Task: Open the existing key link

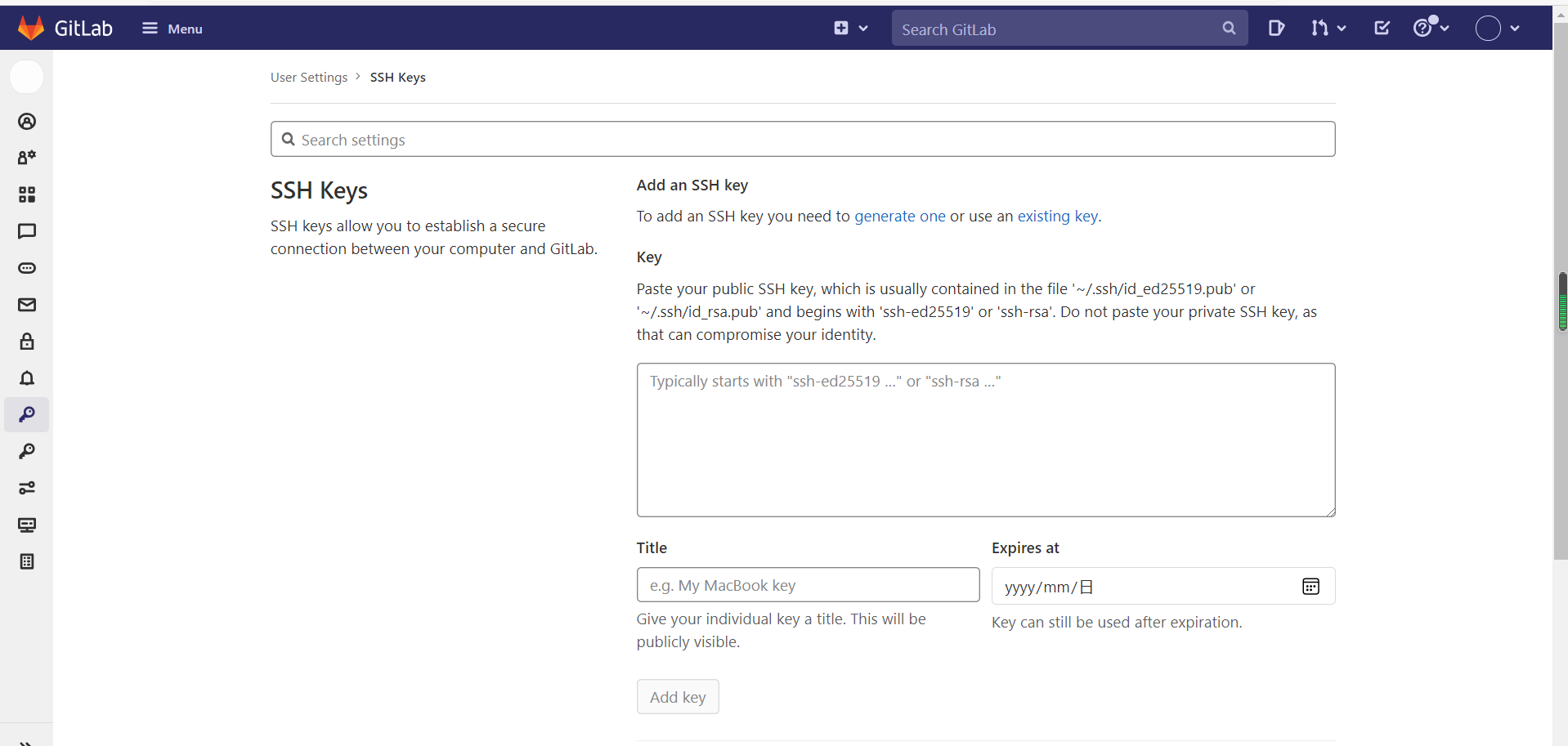Action: click(x=1058, y=216)
